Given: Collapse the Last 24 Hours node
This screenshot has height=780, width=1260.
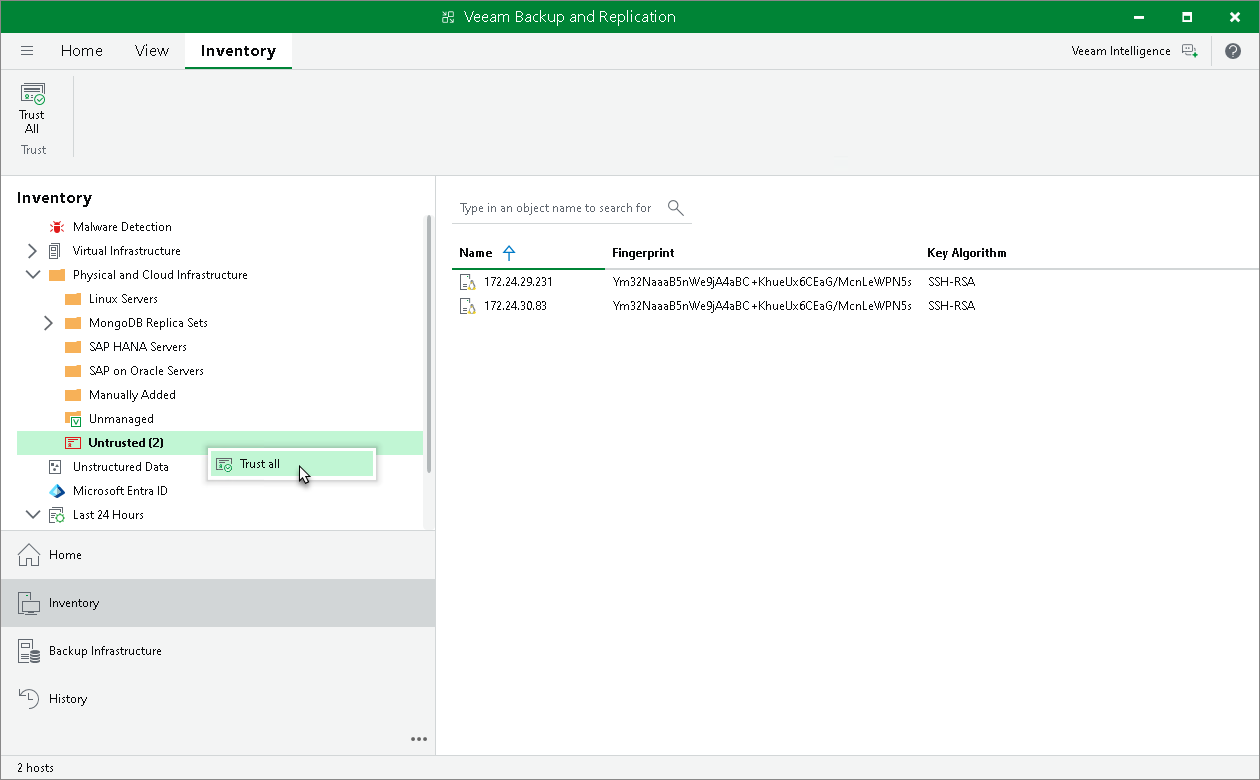Looking at the screenshot, I should click(32, 515).
